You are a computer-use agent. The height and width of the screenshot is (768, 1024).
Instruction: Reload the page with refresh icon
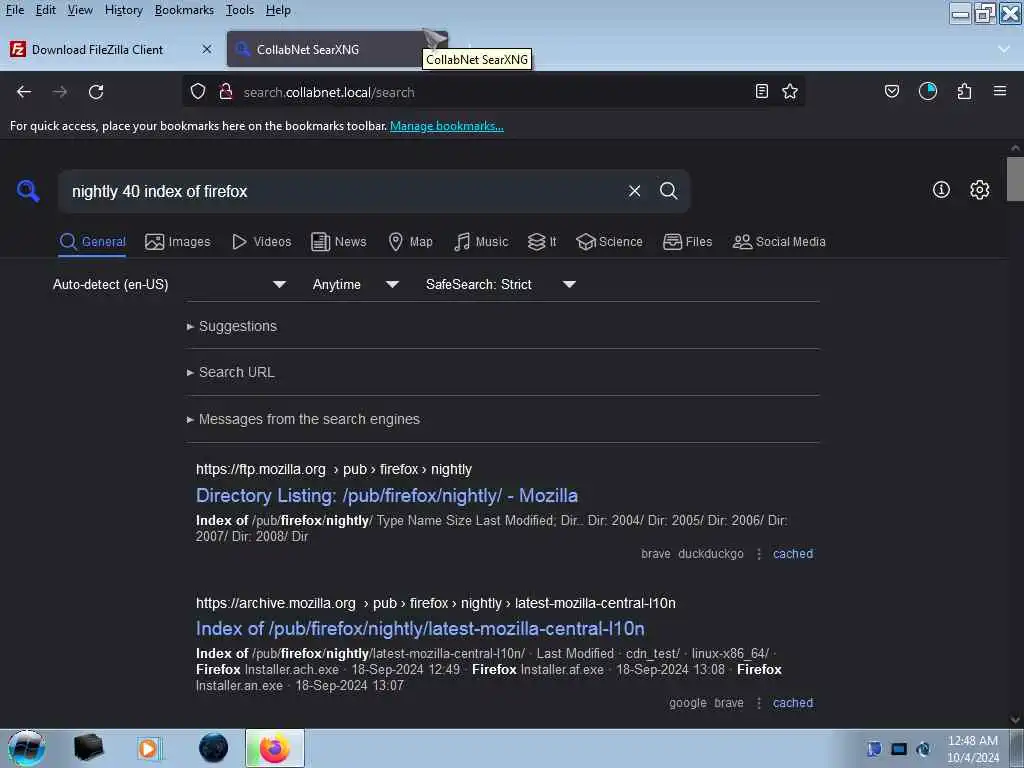click(x=96, y=92)
